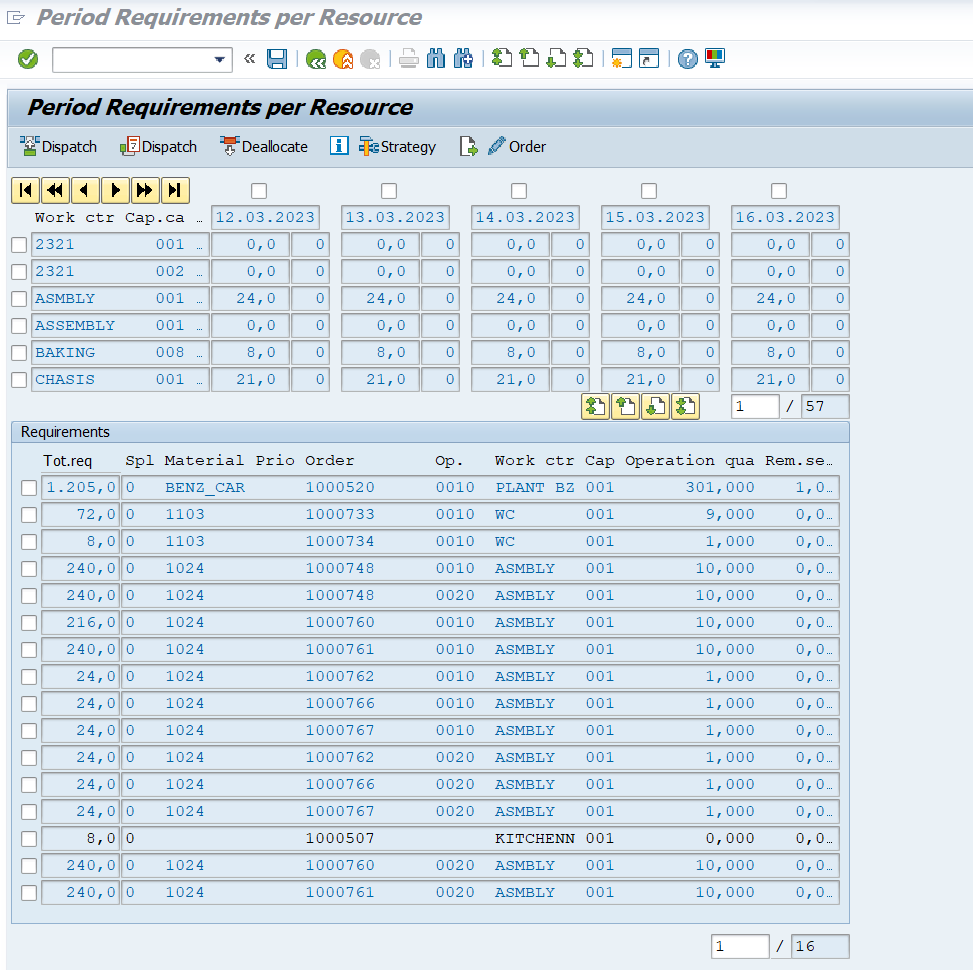Click requirements page number field of 16
The image size is (973, 970).
(740, 946)
